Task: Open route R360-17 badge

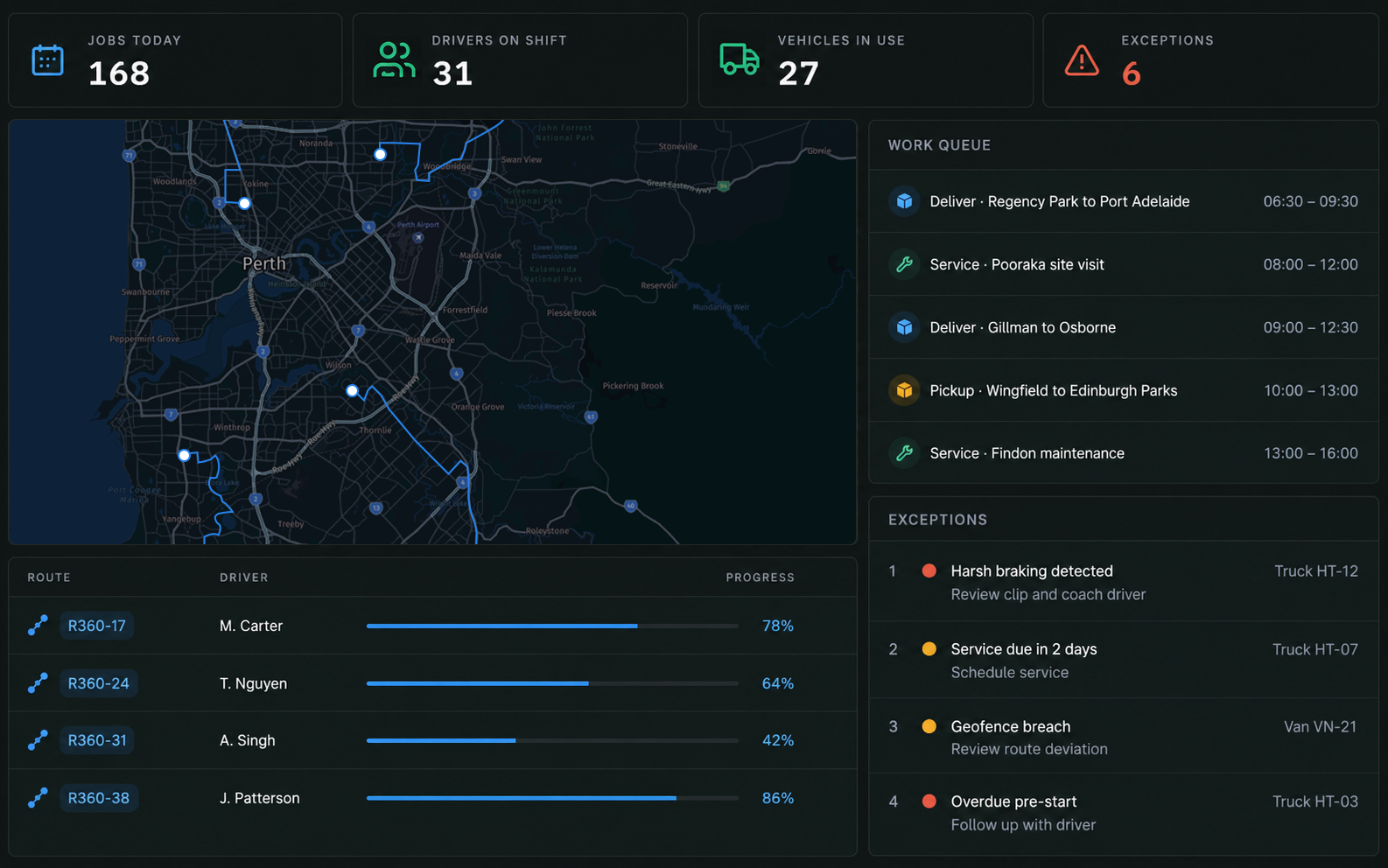Action: [x=97, y=626]
